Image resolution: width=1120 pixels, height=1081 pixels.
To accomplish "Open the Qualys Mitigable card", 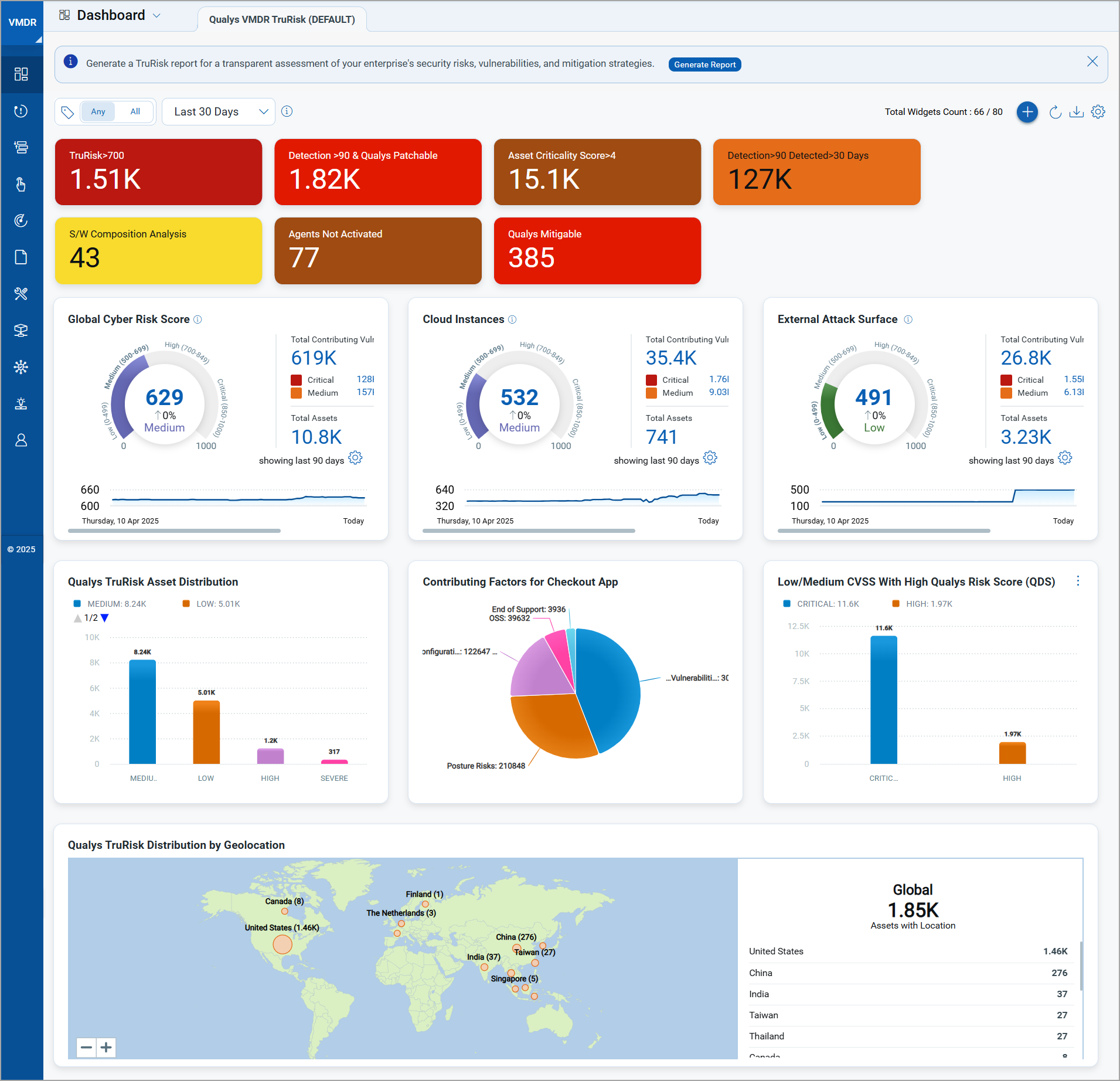I will pos(597,251).
